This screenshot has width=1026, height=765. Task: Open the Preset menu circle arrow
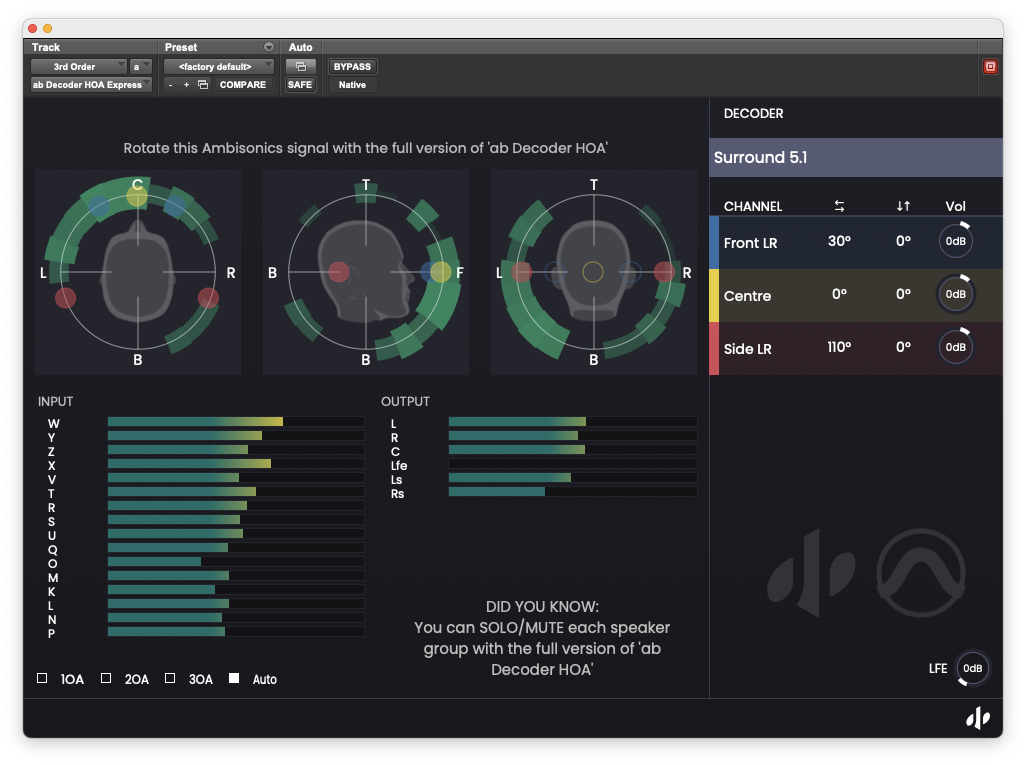tap(268, 47)
